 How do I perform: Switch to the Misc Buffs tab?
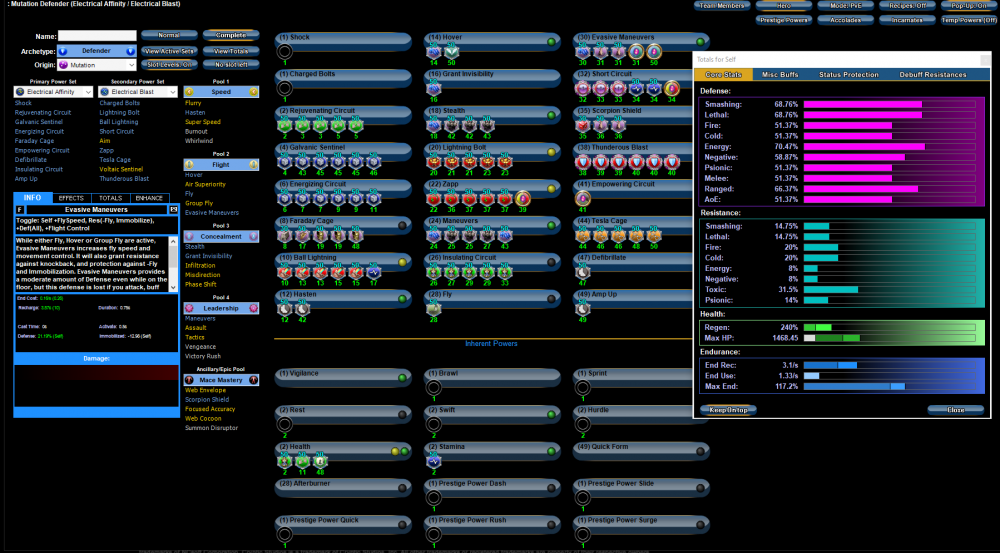click(x=780, y=75)
